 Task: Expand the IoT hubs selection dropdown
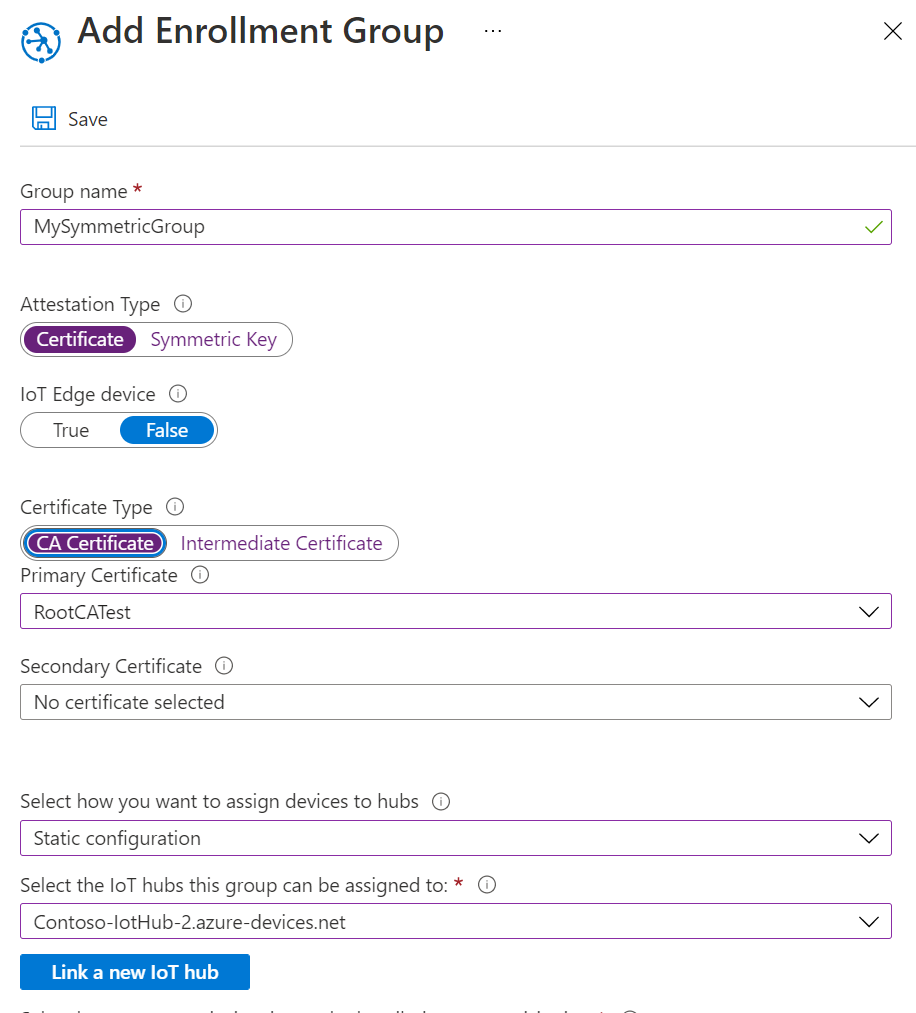coord(868,921)
